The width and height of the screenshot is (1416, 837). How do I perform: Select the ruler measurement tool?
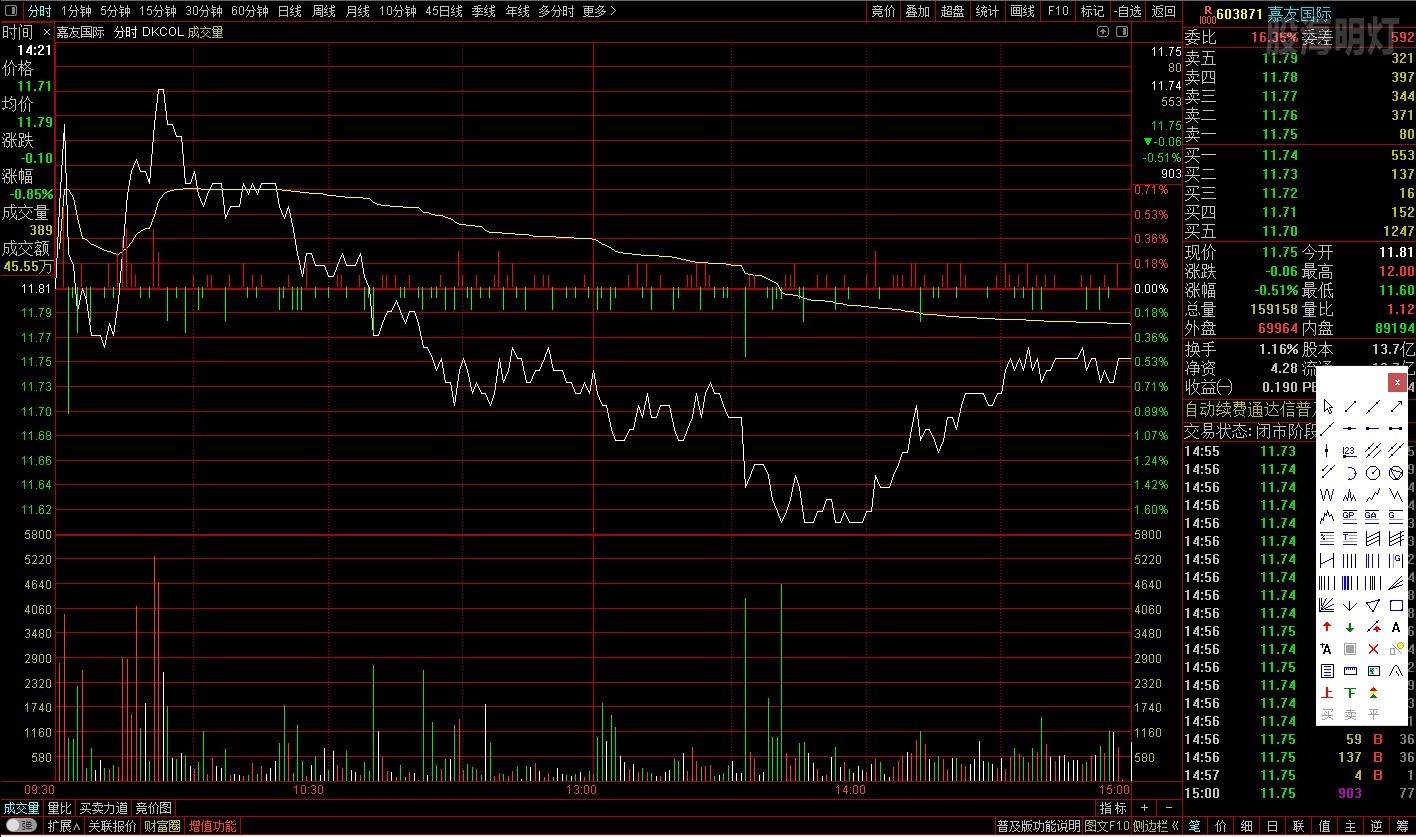(x=1350, y=671)
